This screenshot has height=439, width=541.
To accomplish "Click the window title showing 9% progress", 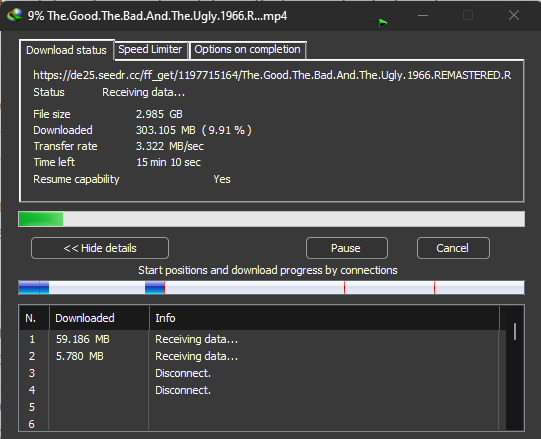I will click(x=157, y=16).
